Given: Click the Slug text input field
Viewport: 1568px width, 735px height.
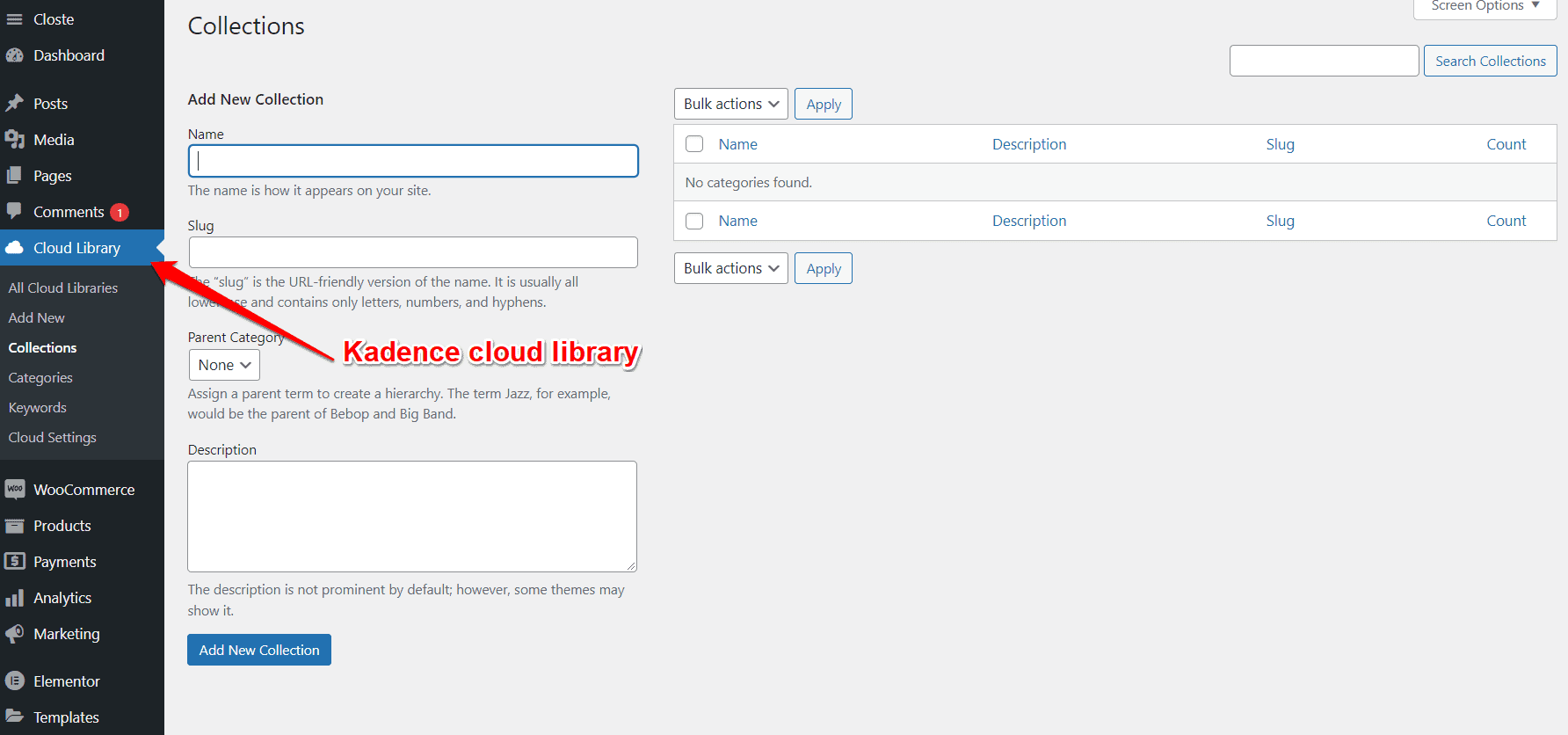Looking at the screenshot, I should tap(413, 252).
